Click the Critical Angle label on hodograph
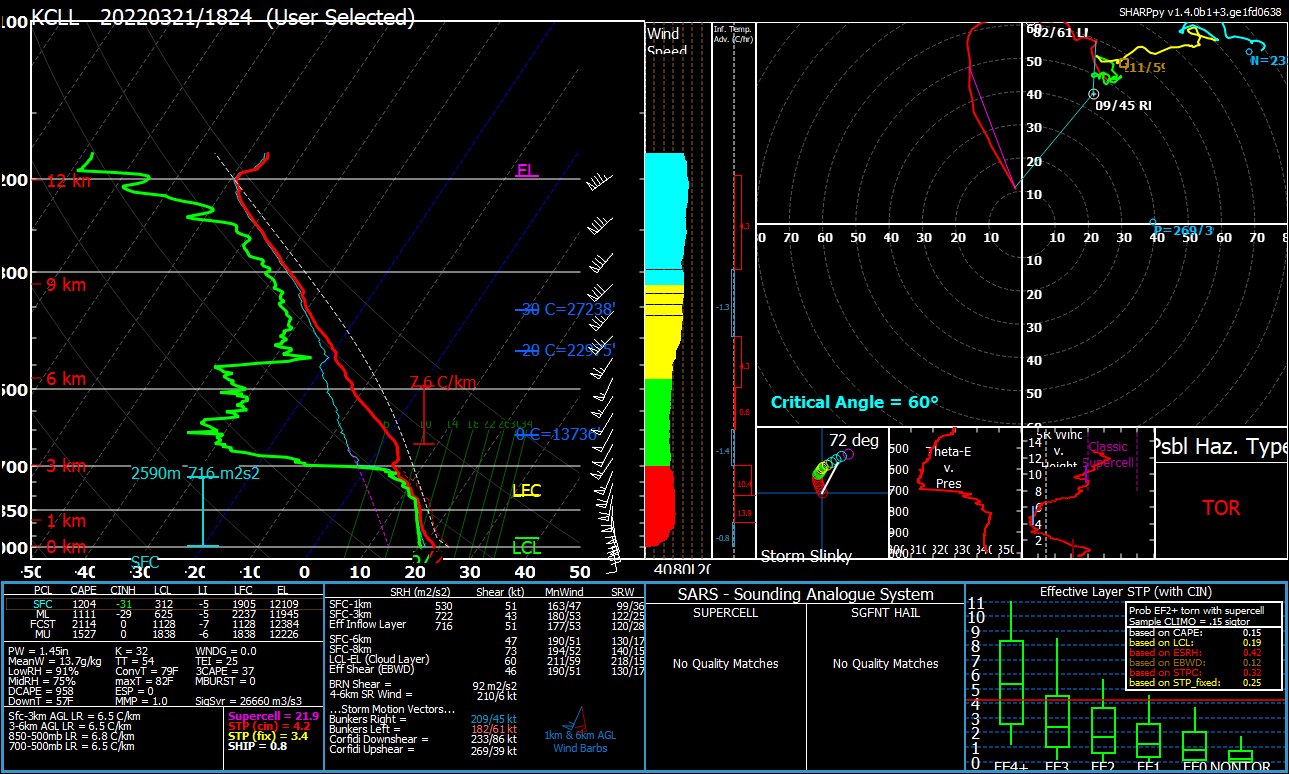The width and height of the screenshot is (1289, 774). (x=854, y=402)
